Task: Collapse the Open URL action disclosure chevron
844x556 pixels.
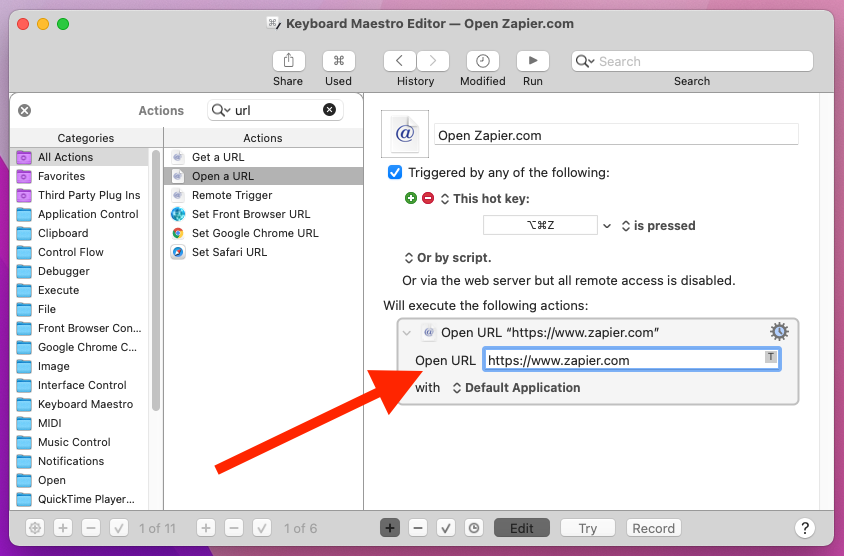Action: coord(407,333)
